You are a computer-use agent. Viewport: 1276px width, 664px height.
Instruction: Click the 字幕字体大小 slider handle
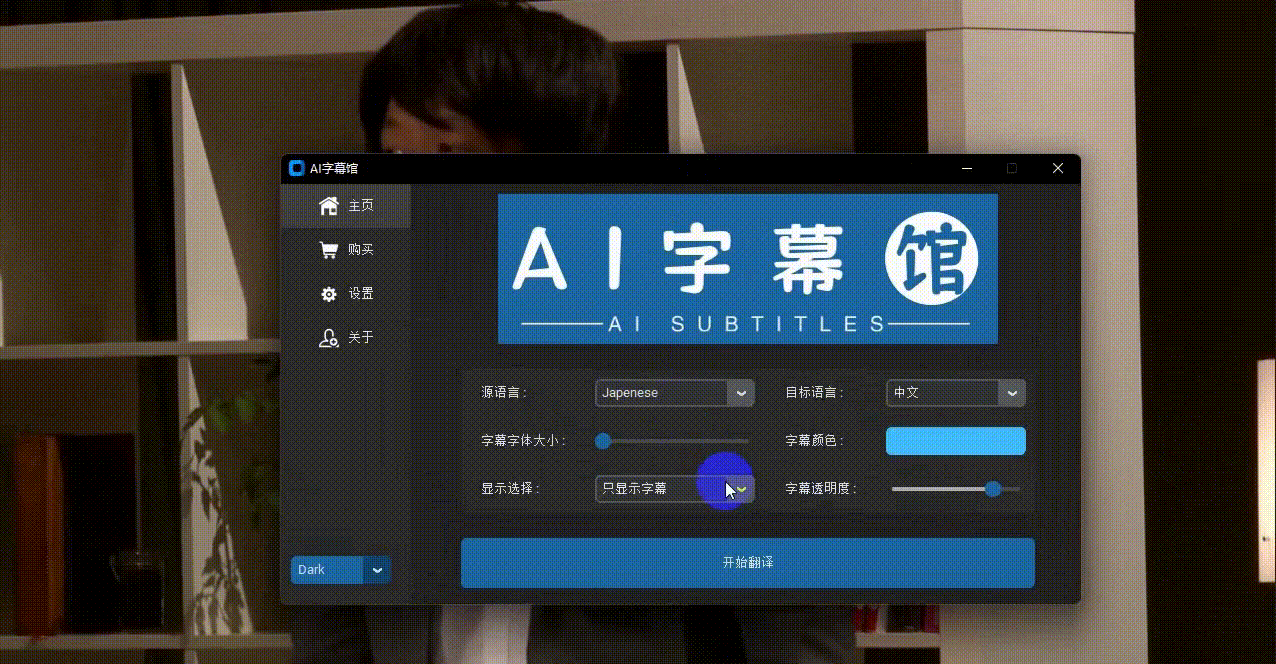pyautogui.click(x=603, y=441)
